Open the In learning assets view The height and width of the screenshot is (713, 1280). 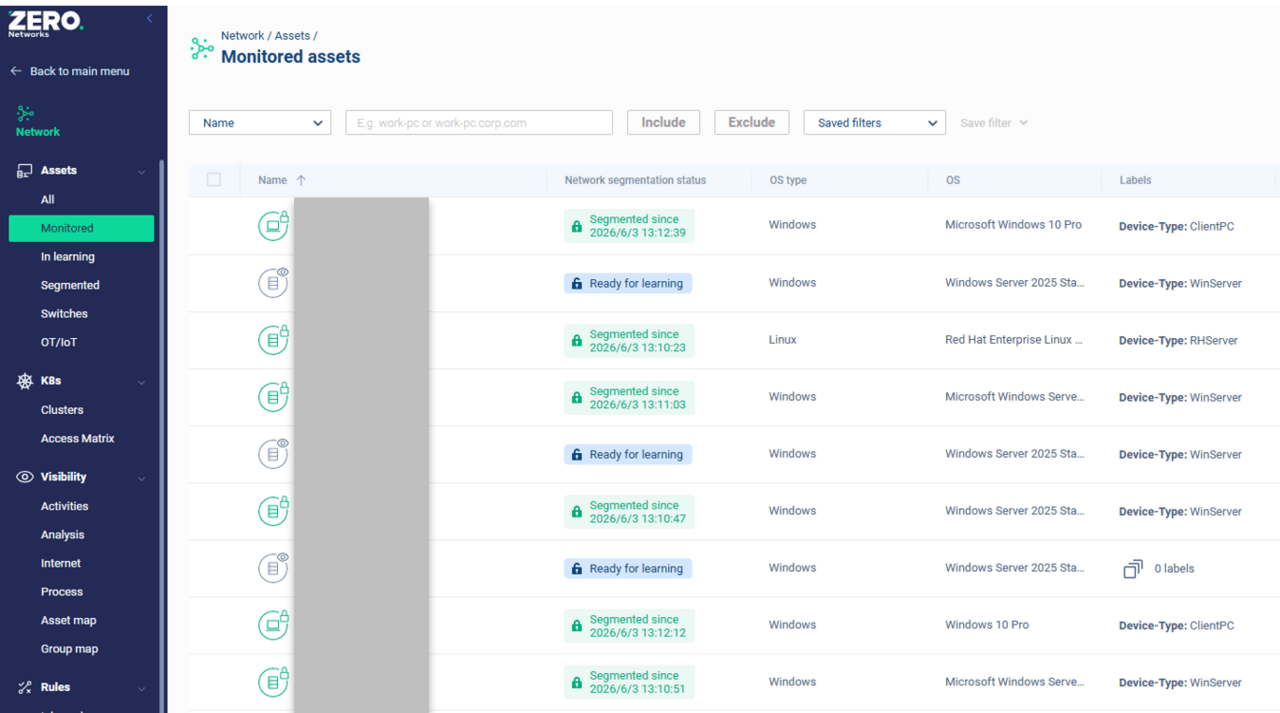tap(68, 257)
